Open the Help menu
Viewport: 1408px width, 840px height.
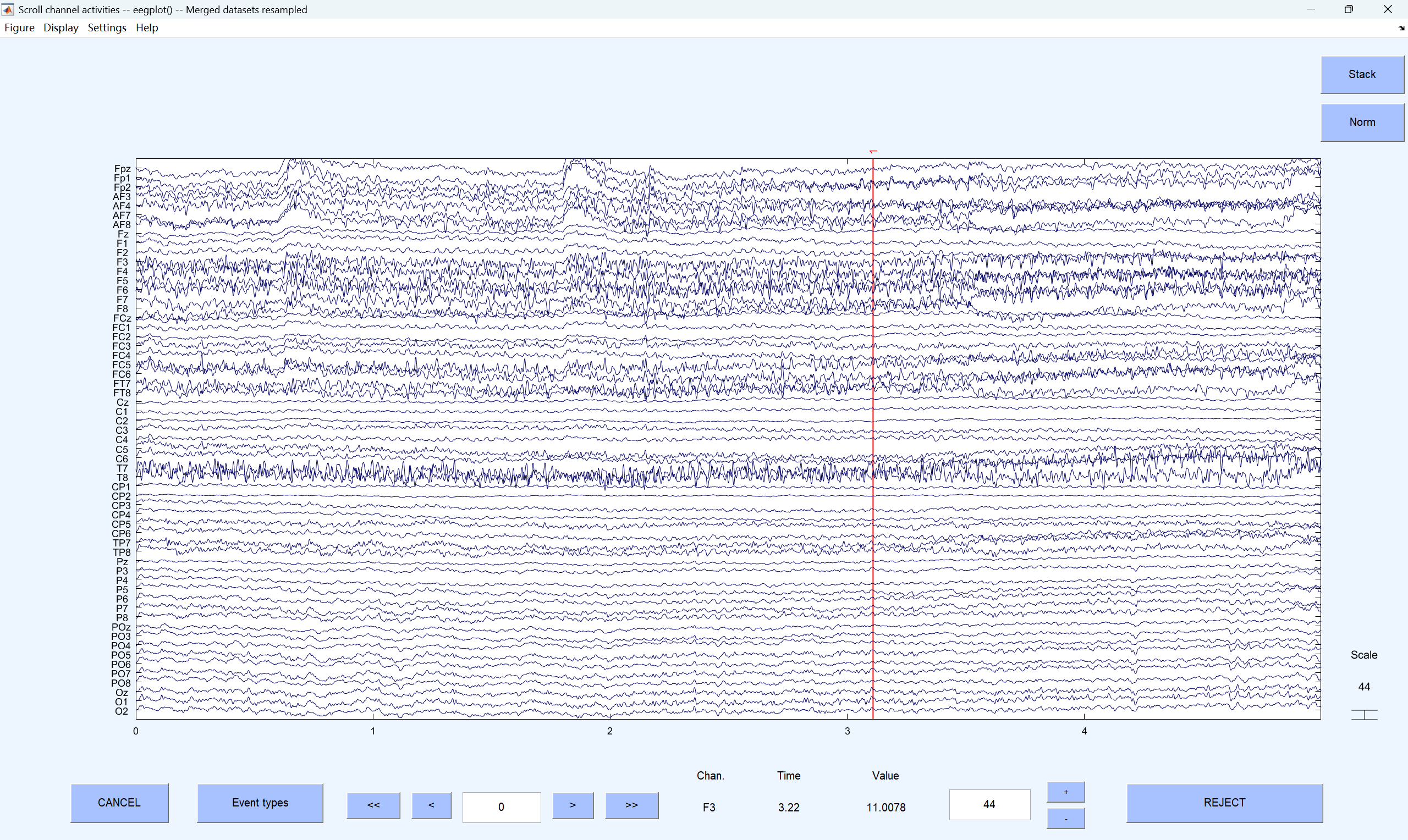pos(147,27)
